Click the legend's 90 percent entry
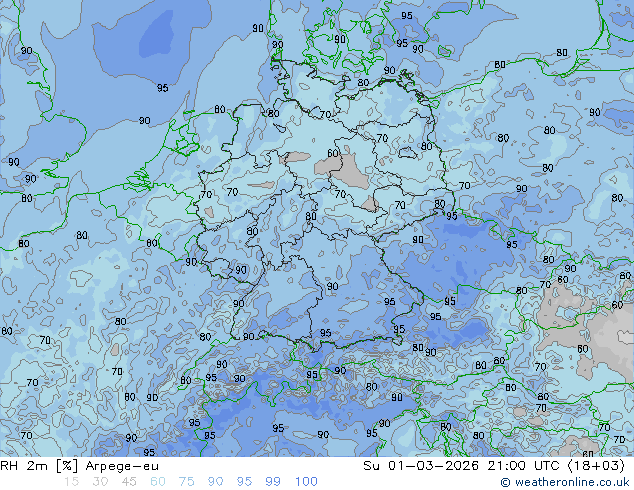This screenshot has width=634, height=490. (x=216, y=482)
